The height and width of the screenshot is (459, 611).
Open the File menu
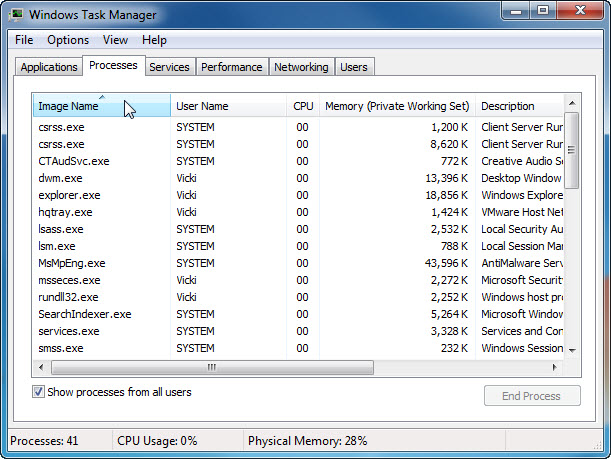(x=24, y=40)
